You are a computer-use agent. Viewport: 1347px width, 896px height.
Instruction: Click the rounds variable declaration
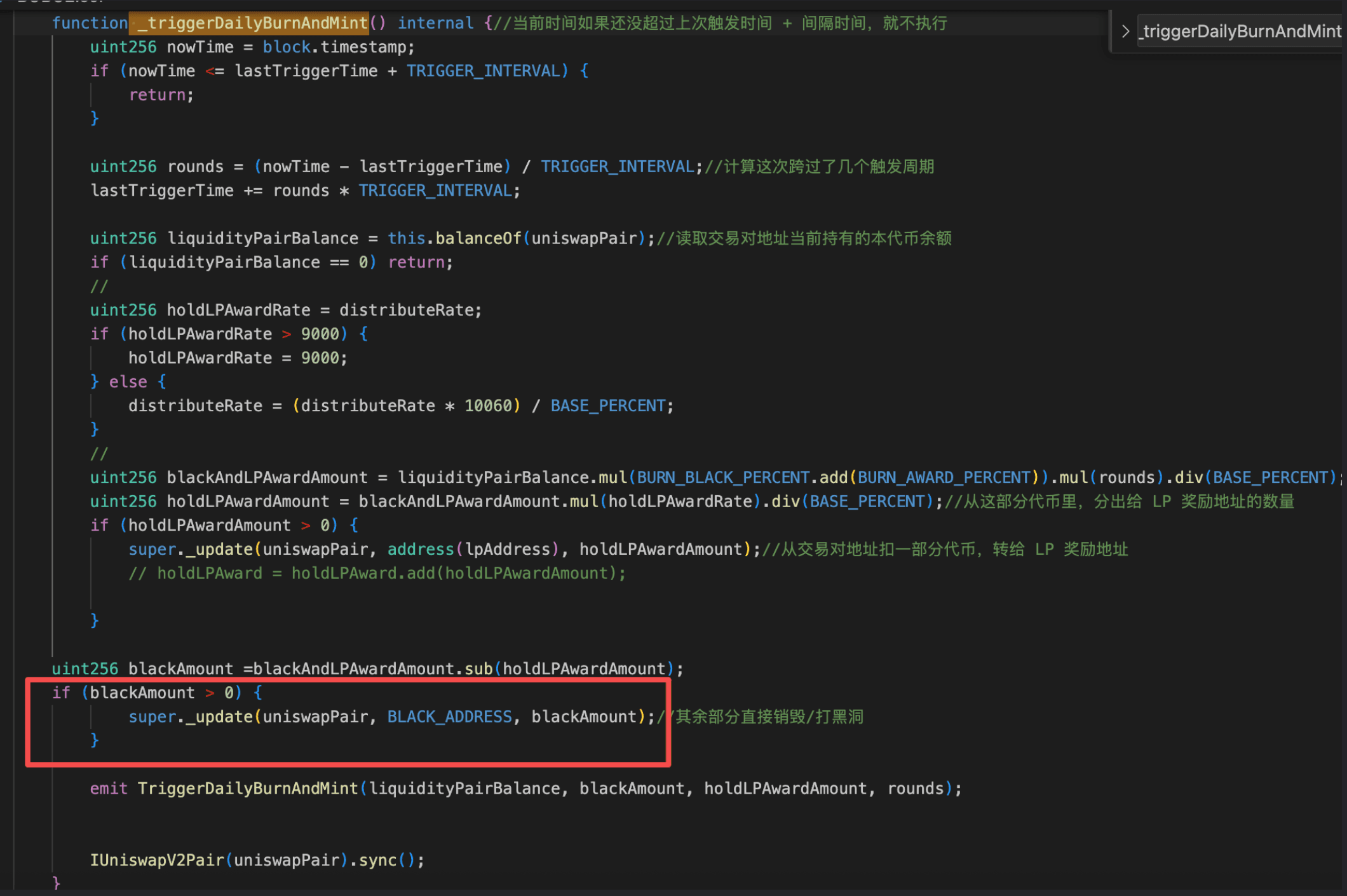(195, 167)
